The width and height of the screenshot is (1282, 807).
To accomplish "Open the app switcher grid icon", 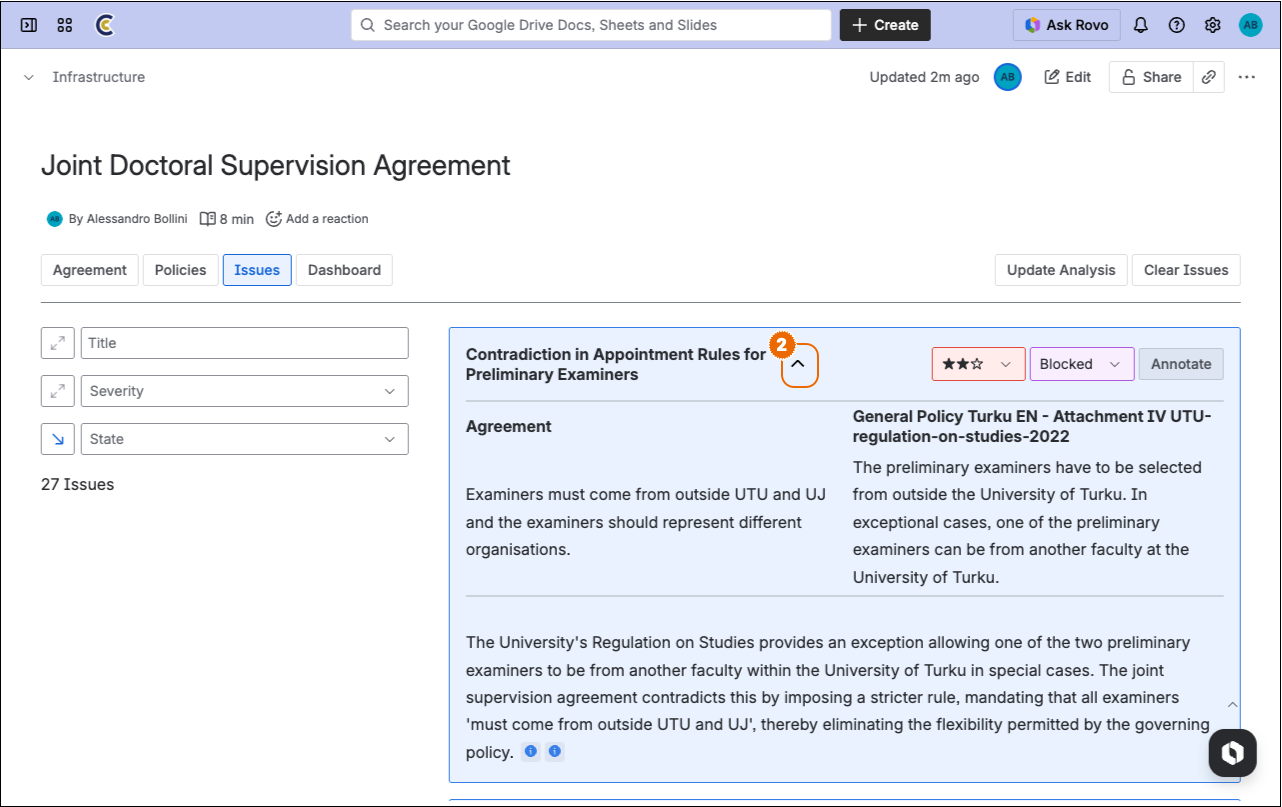I will click(x=65, y=25).
